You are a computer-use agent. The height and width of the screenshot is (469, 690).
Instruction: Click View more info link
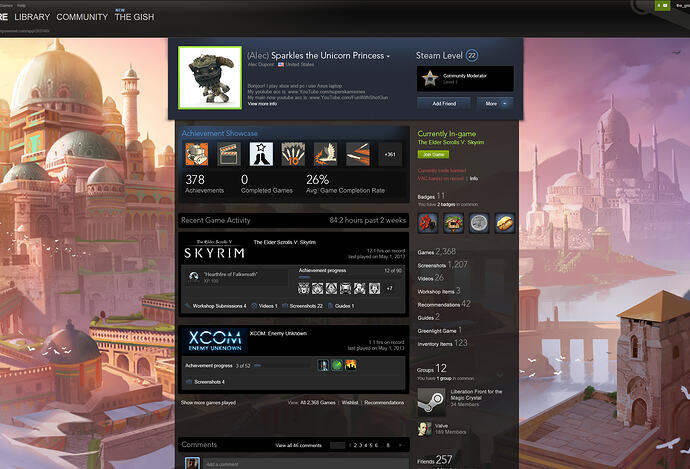(262, 104)
